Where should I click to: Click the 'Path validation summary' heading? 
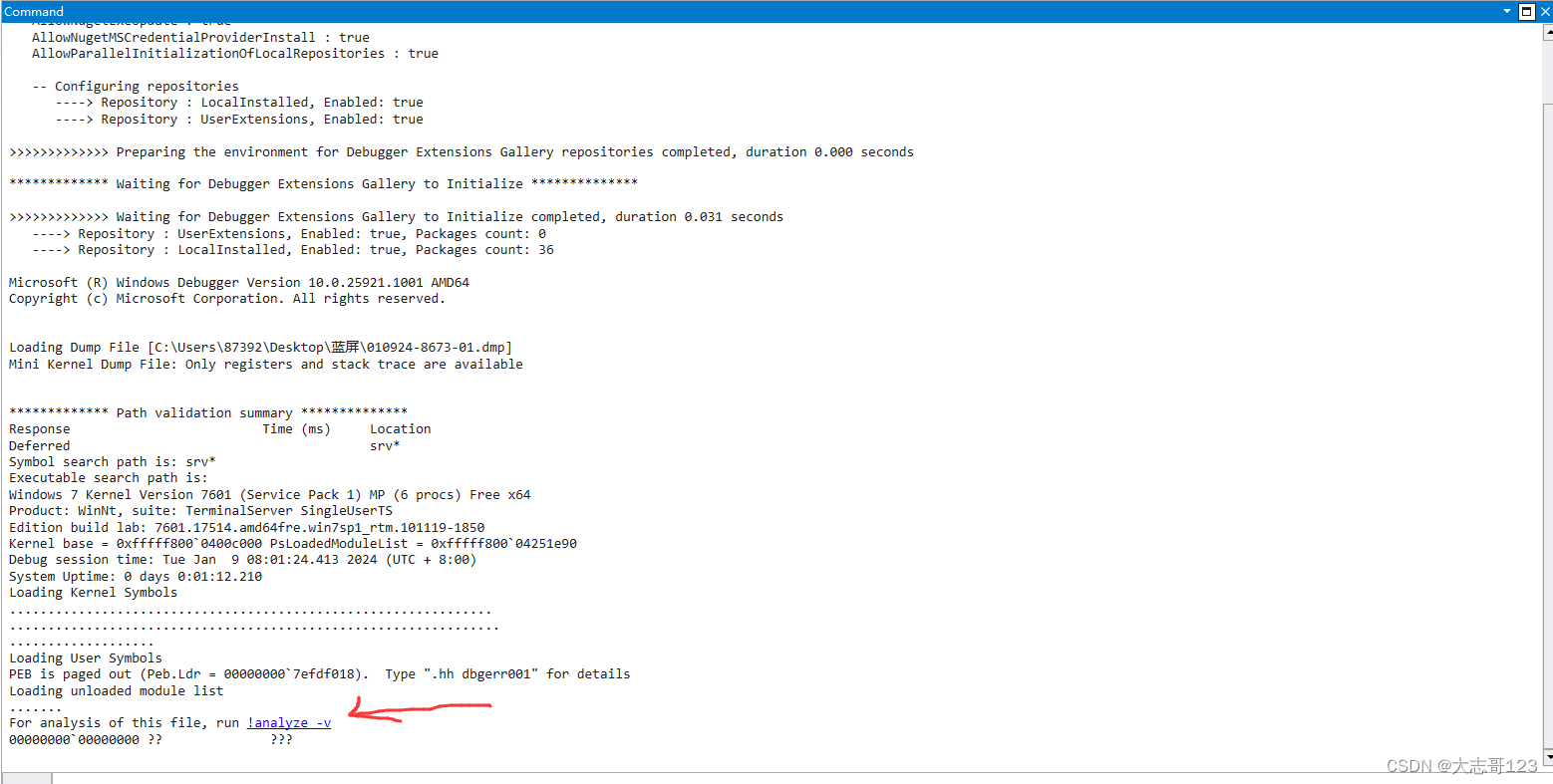[208, 413]
